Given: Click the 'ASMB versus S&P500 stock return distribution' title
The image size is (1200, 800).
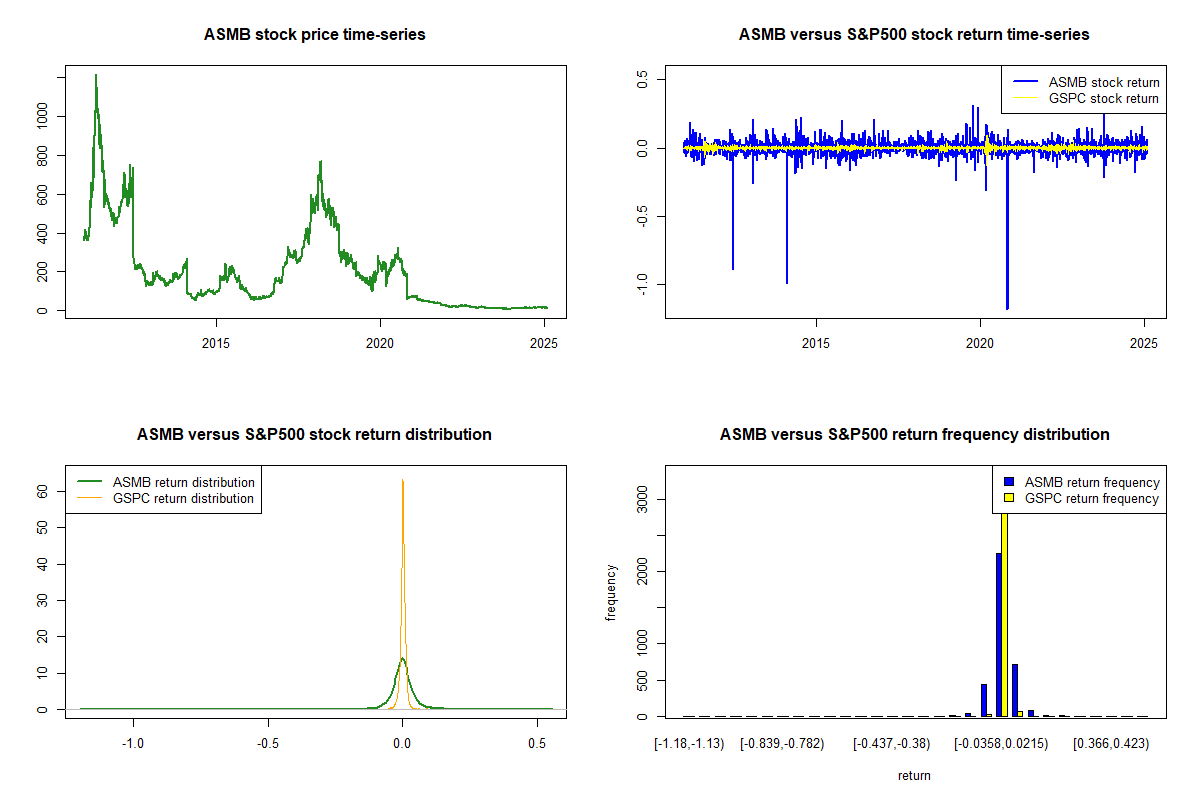Looking at the screenshot, I should [x=315, y=434].
